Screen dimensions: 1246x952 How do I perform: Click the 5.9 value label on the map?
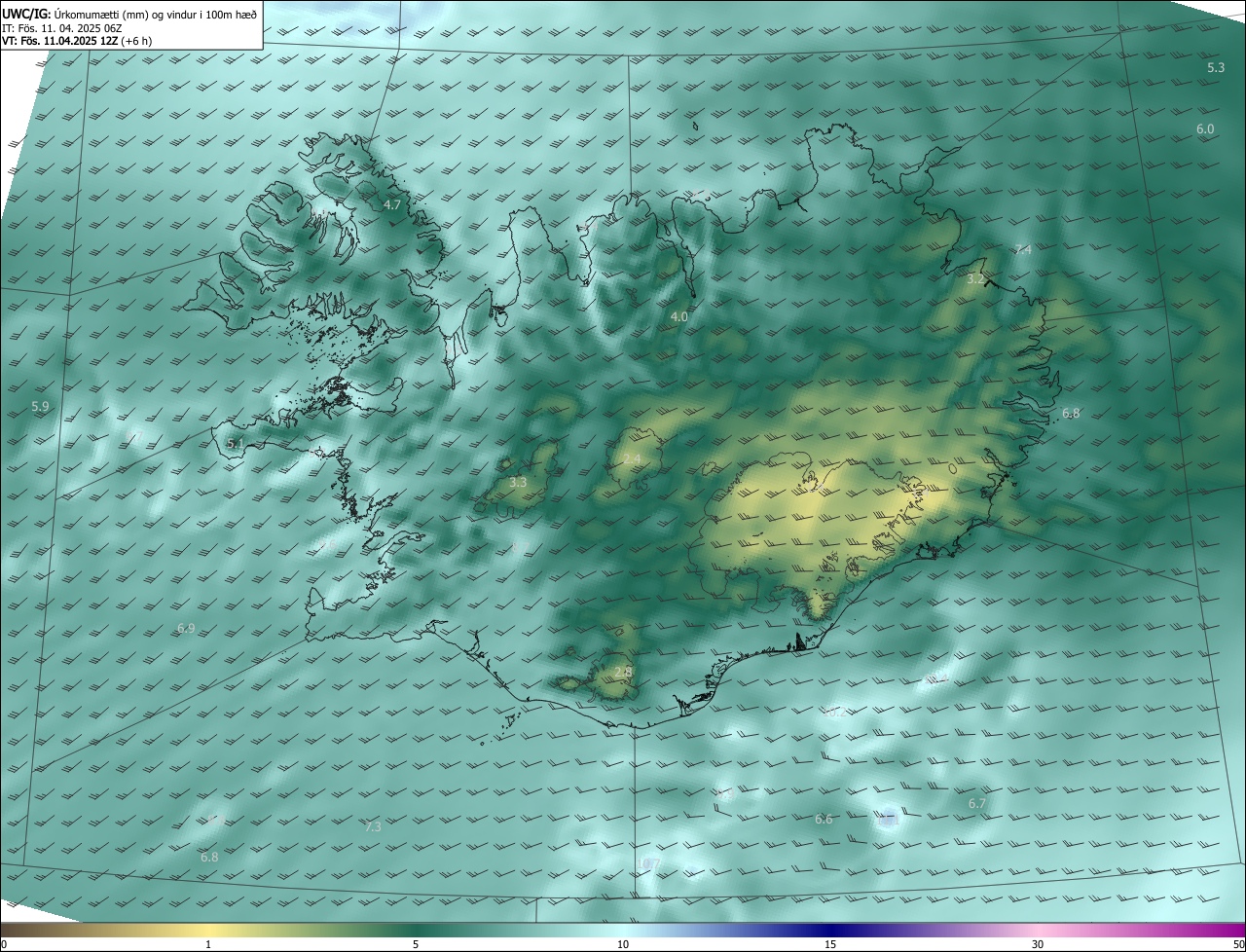click(x=40, y=406)
